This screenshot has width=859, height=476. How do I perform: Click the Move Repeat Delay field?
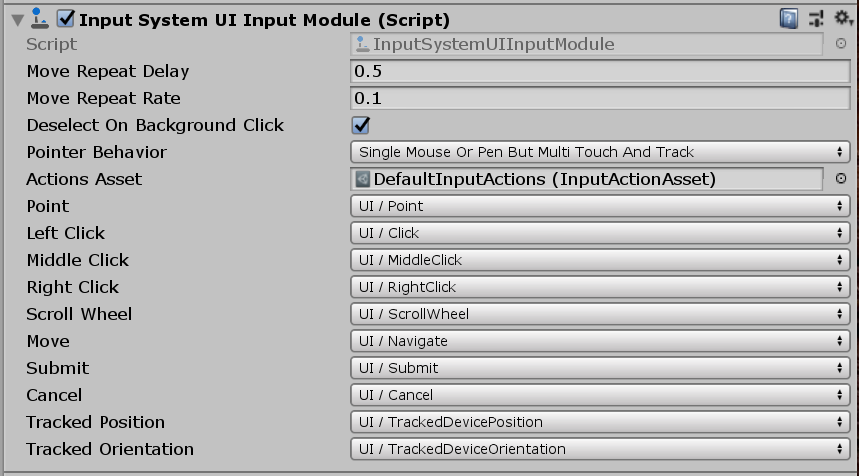pos(600,71)
